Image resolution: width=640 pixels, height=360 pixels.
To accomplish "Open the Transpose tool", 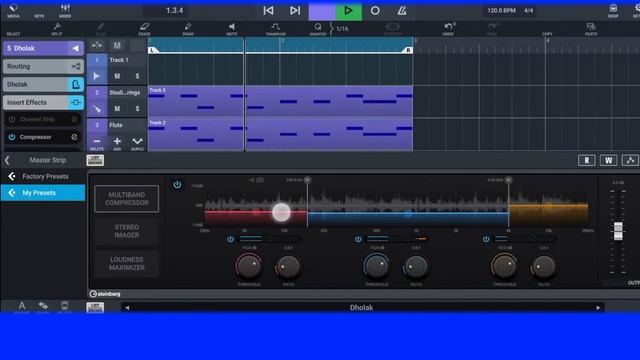I will coord(276,29).
